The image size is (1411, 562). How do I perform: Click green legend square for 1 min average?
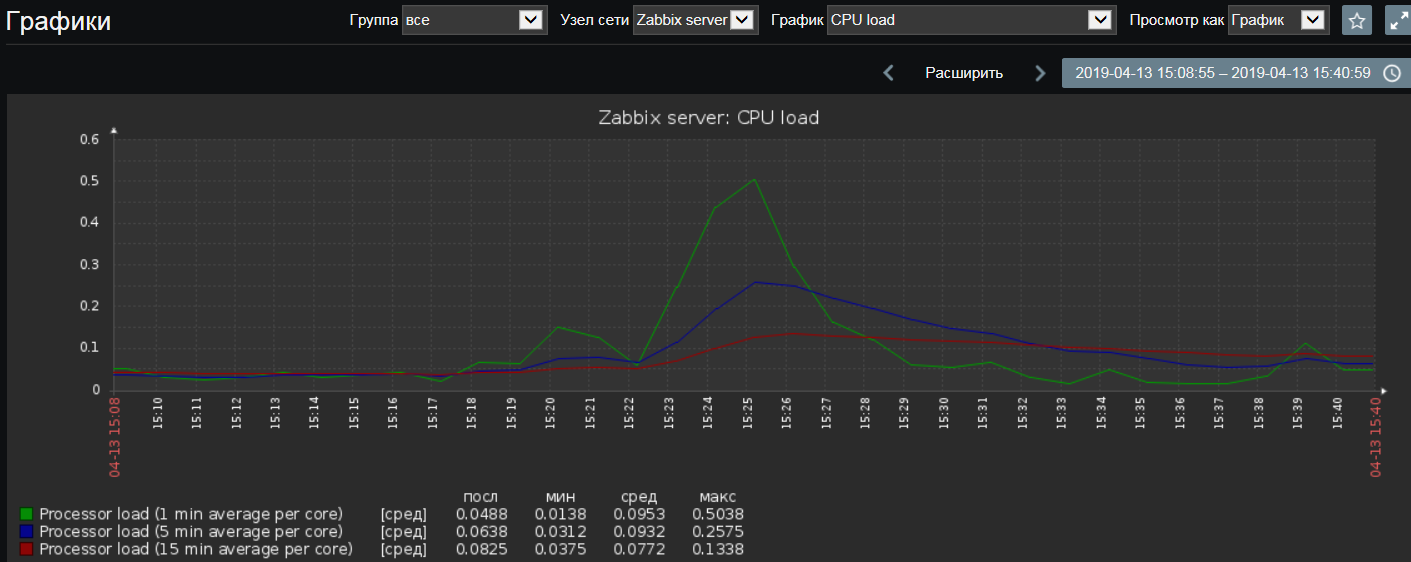pyautogui.click(x=26, y=514)
